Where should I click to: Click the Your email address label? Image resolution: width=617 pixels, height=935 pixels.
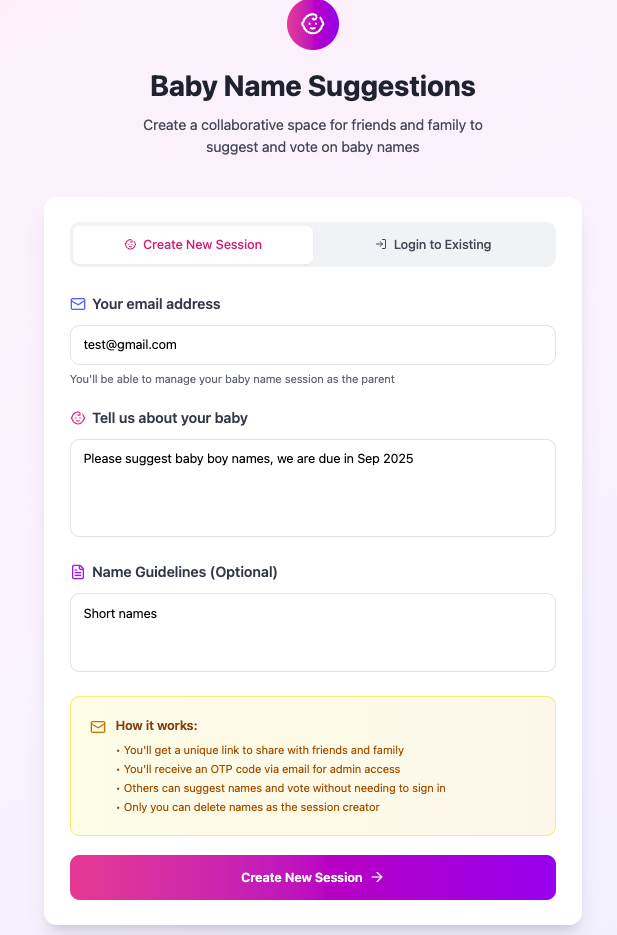156,304
